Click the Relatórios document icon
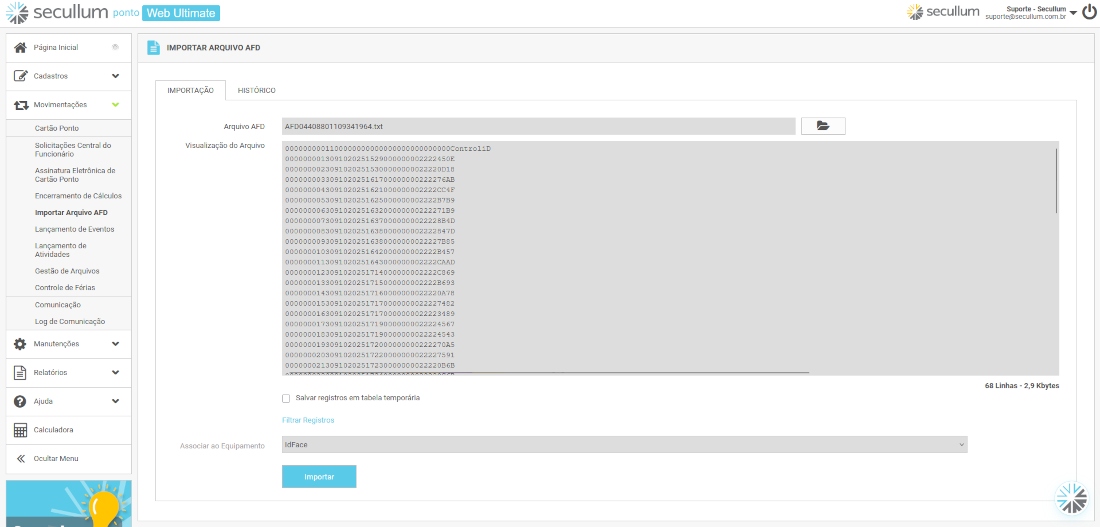This screenshot has height=527, width=1100. [x=20, y=372]
